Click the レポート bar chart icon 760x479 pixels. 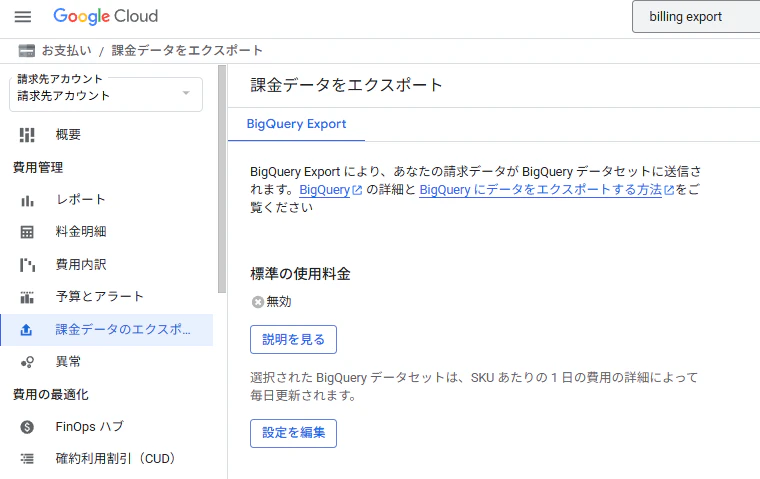tap(27, 200)
